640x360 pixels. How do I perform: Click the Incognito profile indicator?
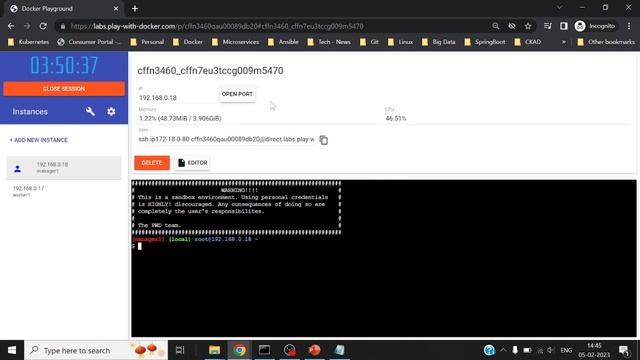tap(595, 26)
